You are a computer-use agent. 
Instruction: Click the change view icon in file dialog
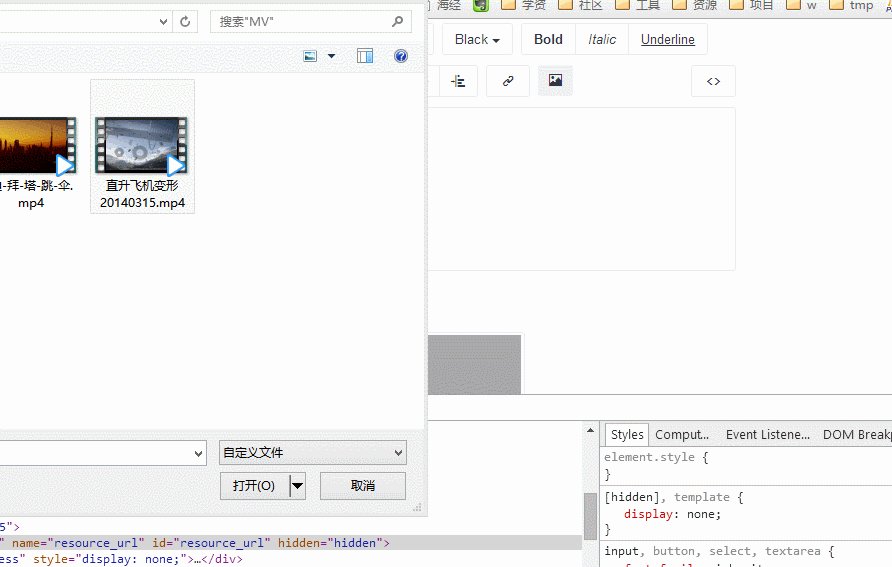(x=311, y=56)
